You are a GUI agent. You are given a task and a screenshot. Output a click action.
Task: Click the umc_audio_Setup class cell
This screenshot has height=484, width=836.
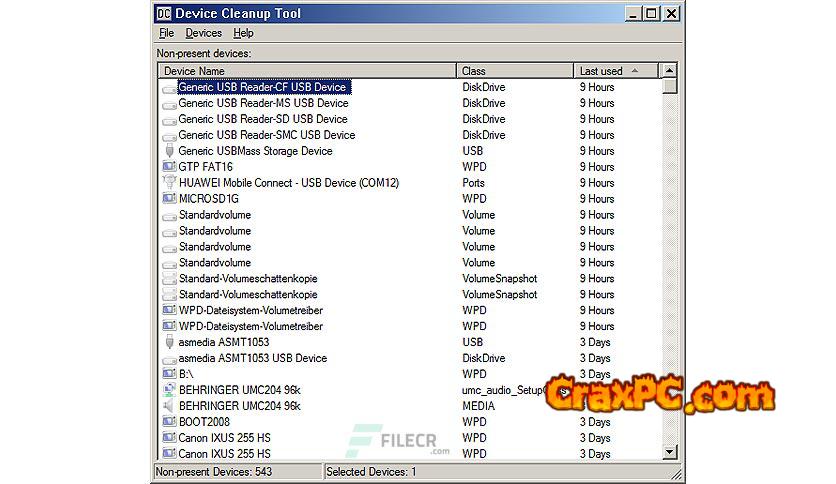(503, 390)
